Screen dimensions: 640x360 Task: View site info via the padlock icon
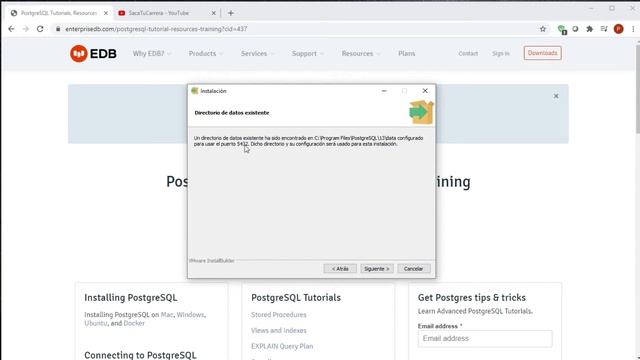[x=58, y=29]
